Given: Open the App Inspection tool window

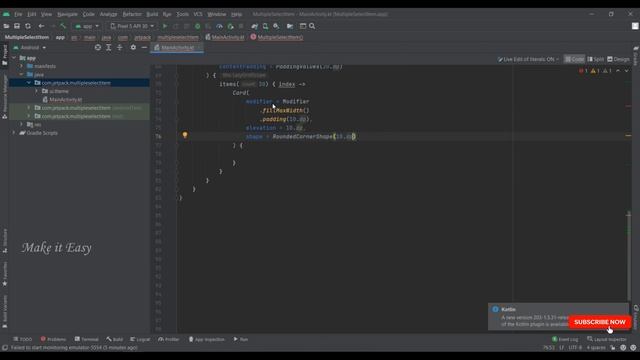Looking at the screenshot, I should pyautogui.click(x=207, y=339).
